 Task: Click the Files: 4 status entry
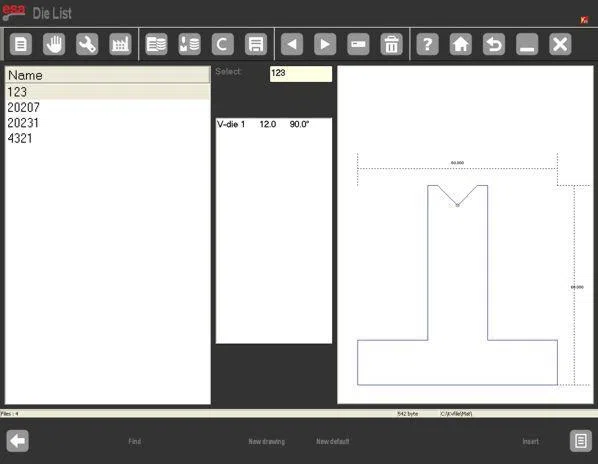[10, 414]
